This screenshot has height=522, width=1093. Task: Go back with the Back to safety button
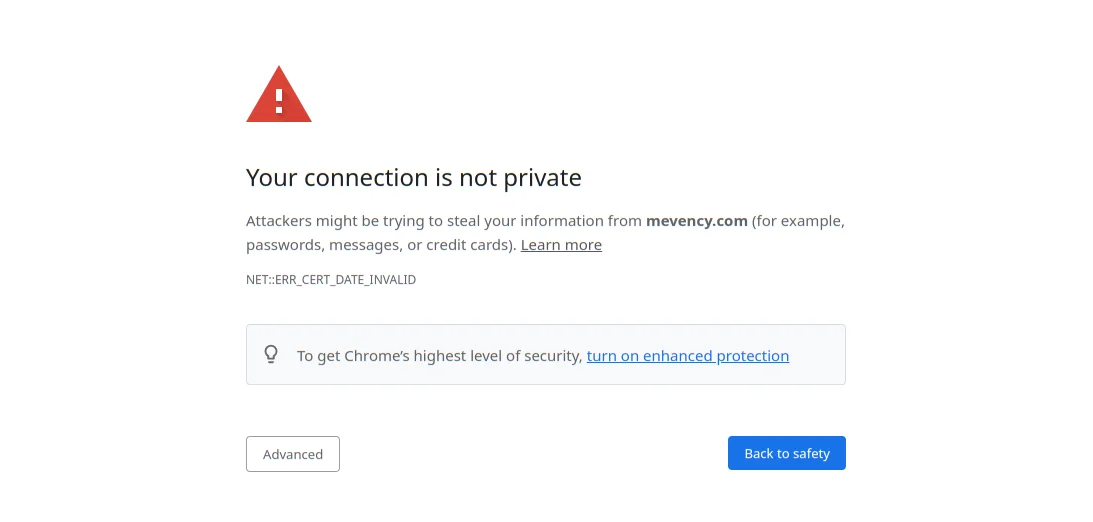(786, 453)
